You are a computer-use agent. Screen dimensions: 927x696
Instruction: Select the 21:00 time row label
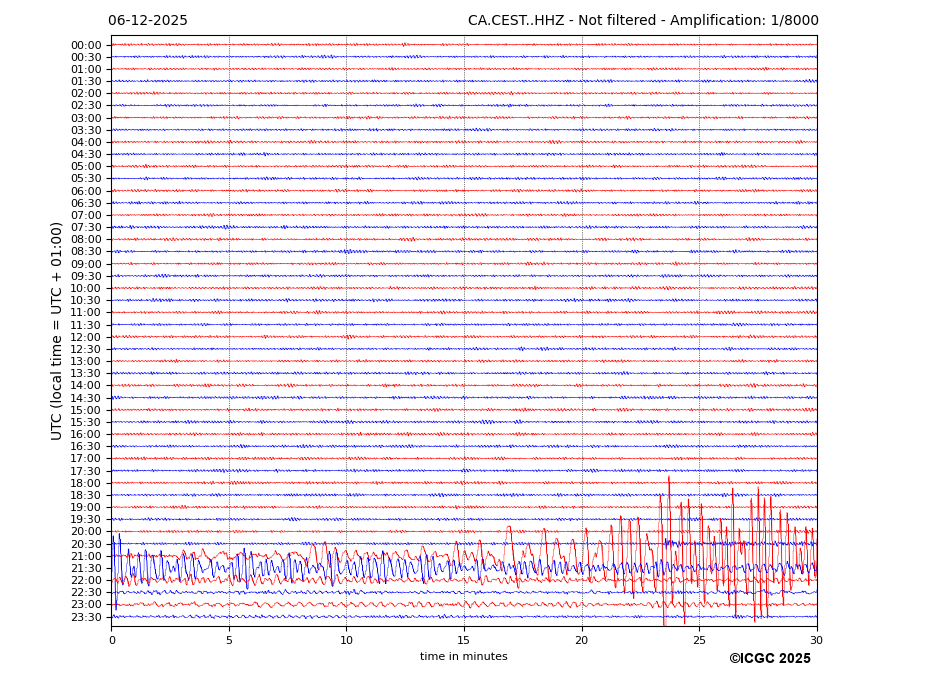coord(86,556)
